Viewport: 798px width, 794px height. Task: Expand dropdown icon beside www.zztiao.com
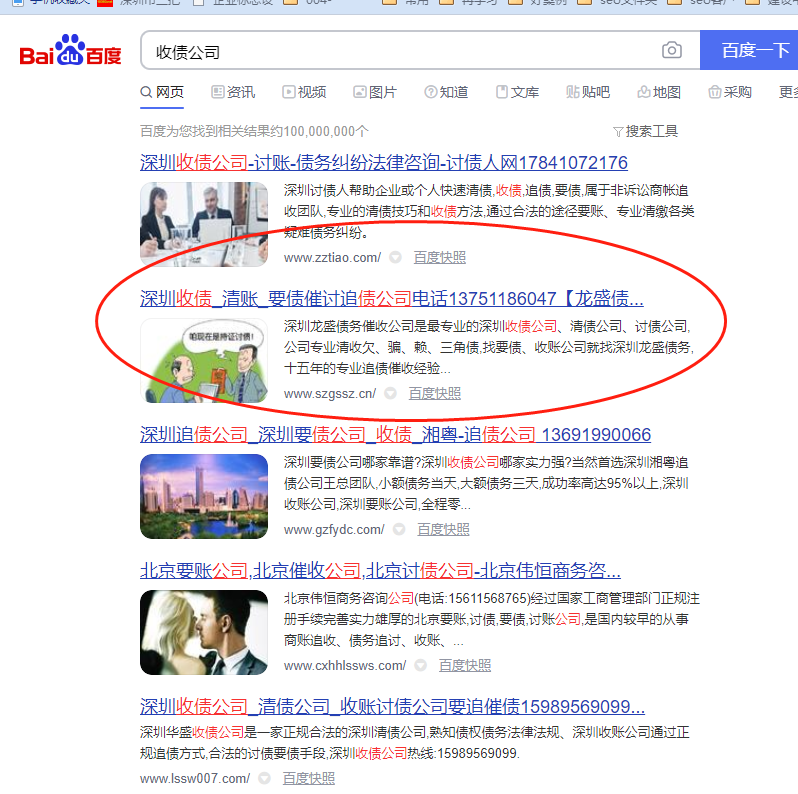point(395,258)
